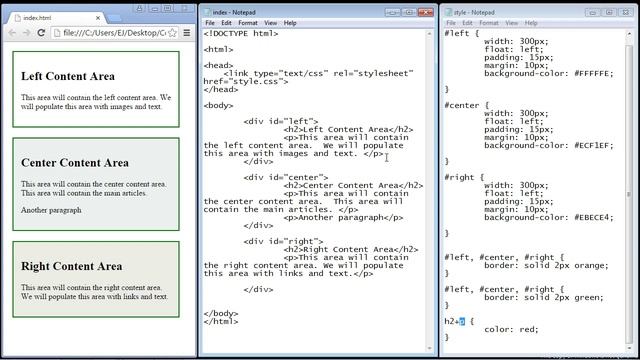Click the <div id="right"> line in index Notepad
Image resolution: width=640 pixels, height=360 pixels.
coord(283,241)
